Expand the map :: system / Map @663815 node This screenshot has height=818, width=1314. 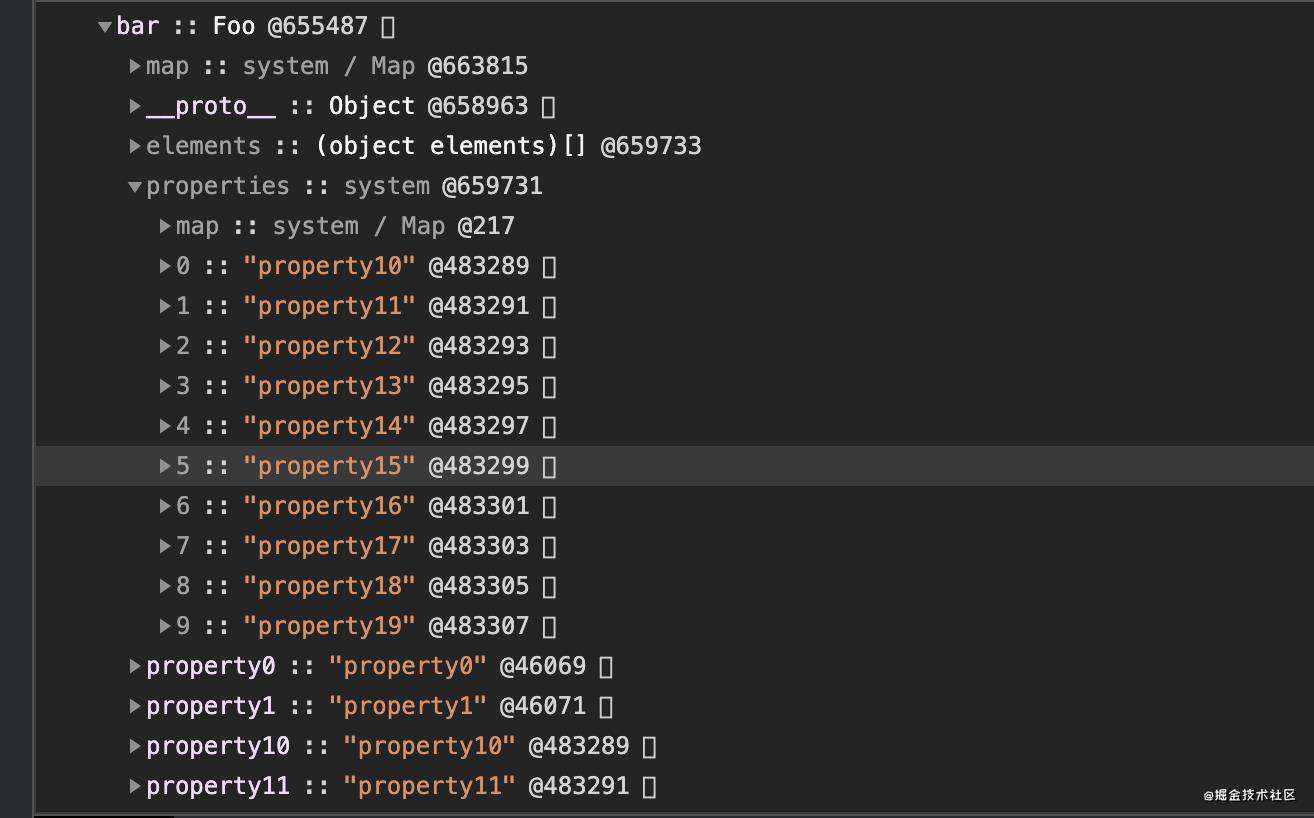click(x=135, y=66)
